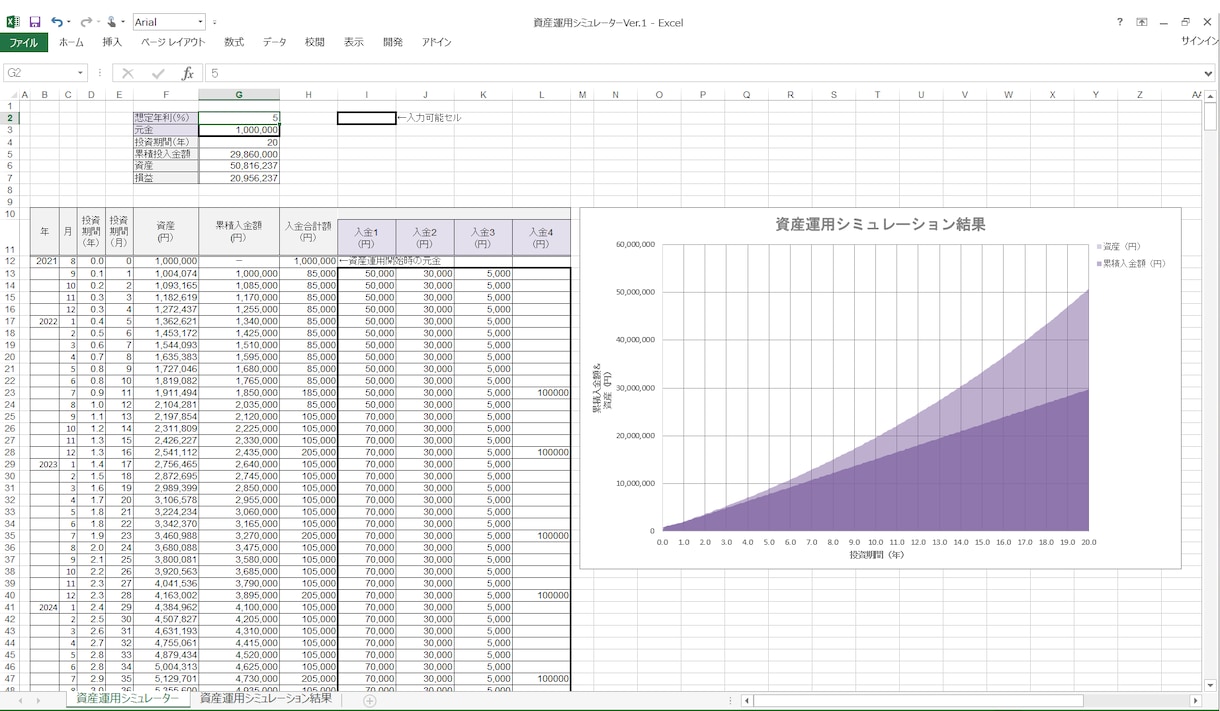1220x711 pixels.
Task: Switch to 資産運用シミュレーション結果 sheet tab
Action: coord(266,699)
